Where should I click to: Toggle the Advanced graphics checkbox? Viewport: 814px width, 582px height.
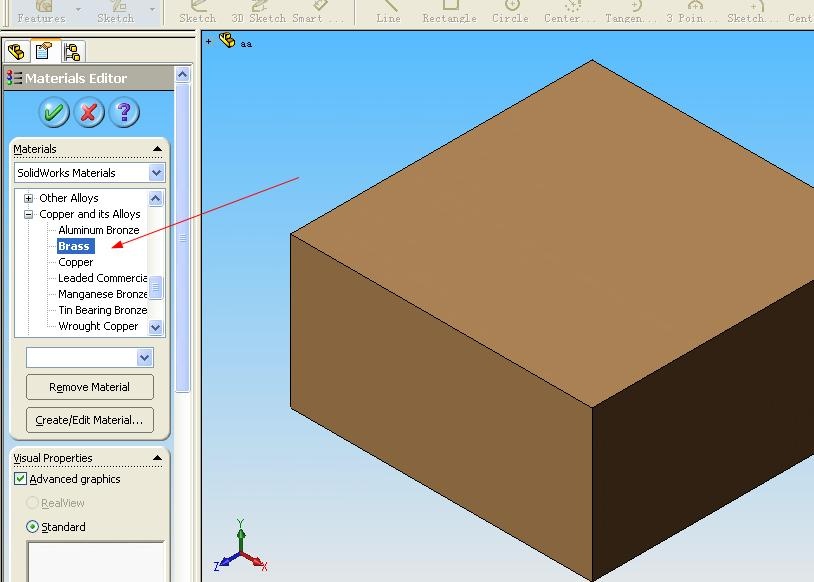[x=20, y=479]
